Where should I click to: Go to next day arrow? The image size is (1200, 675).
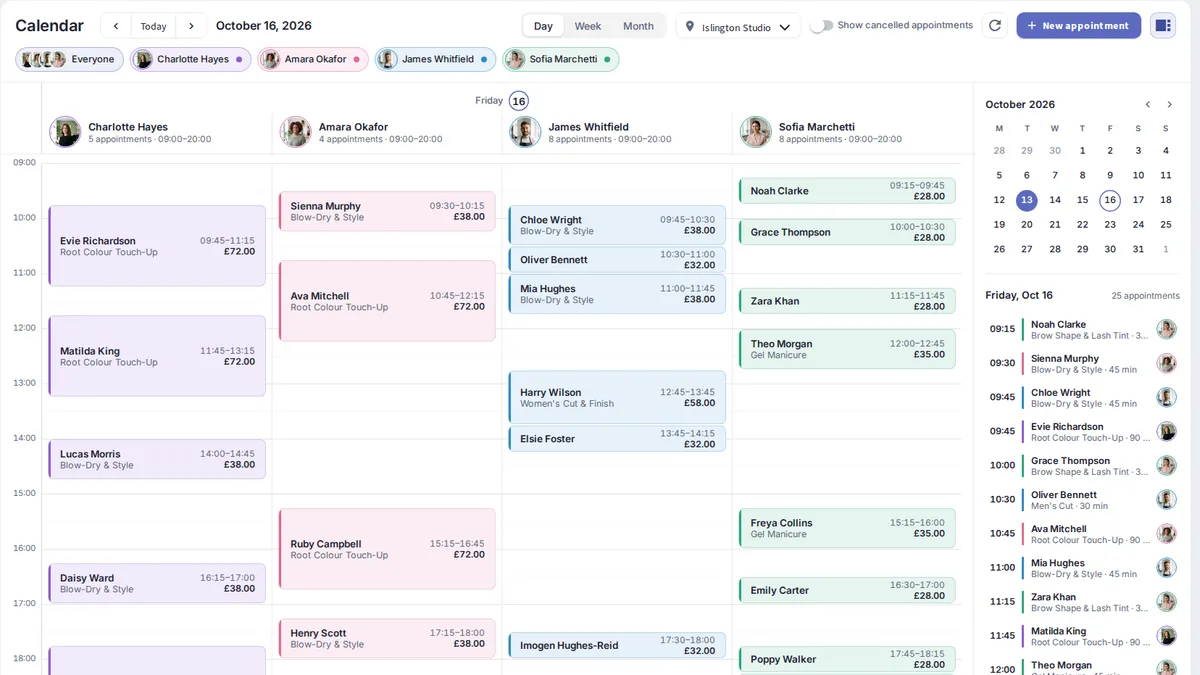click(x=191, y=26)
